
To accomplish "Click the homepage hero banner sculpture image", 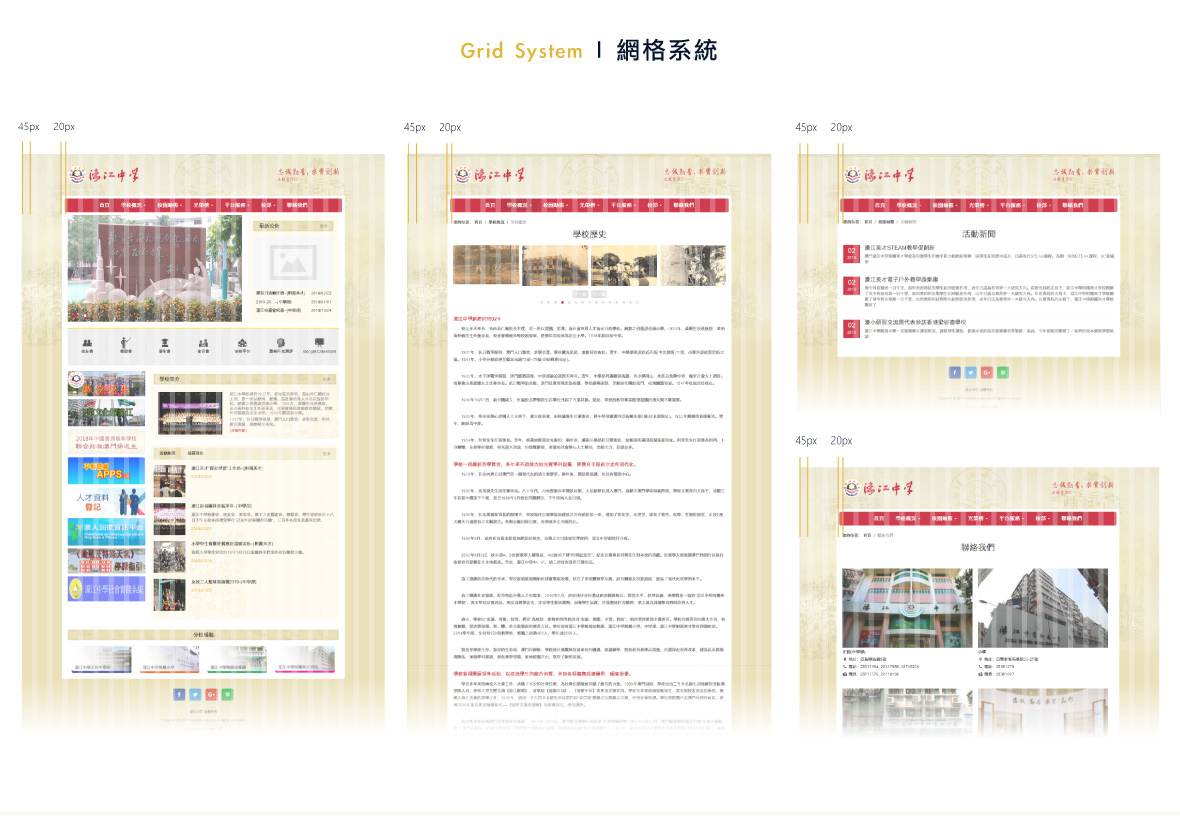I will (155, 269).
